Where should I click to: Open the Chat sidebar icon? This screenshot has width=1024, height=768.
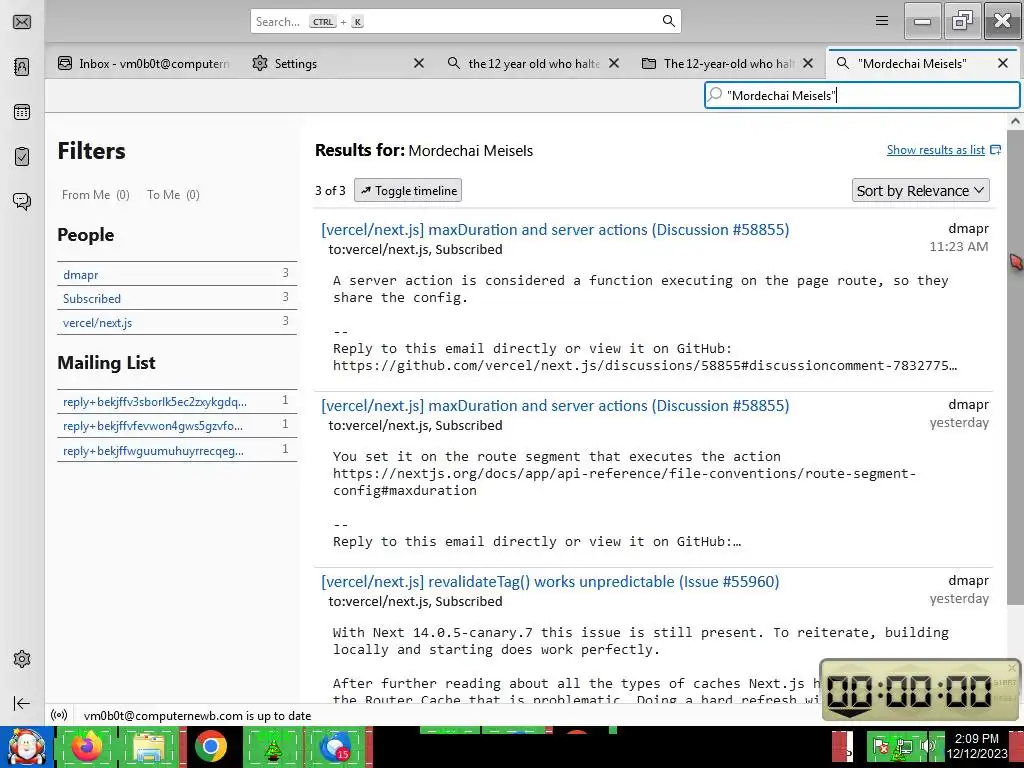click(22, 201)
